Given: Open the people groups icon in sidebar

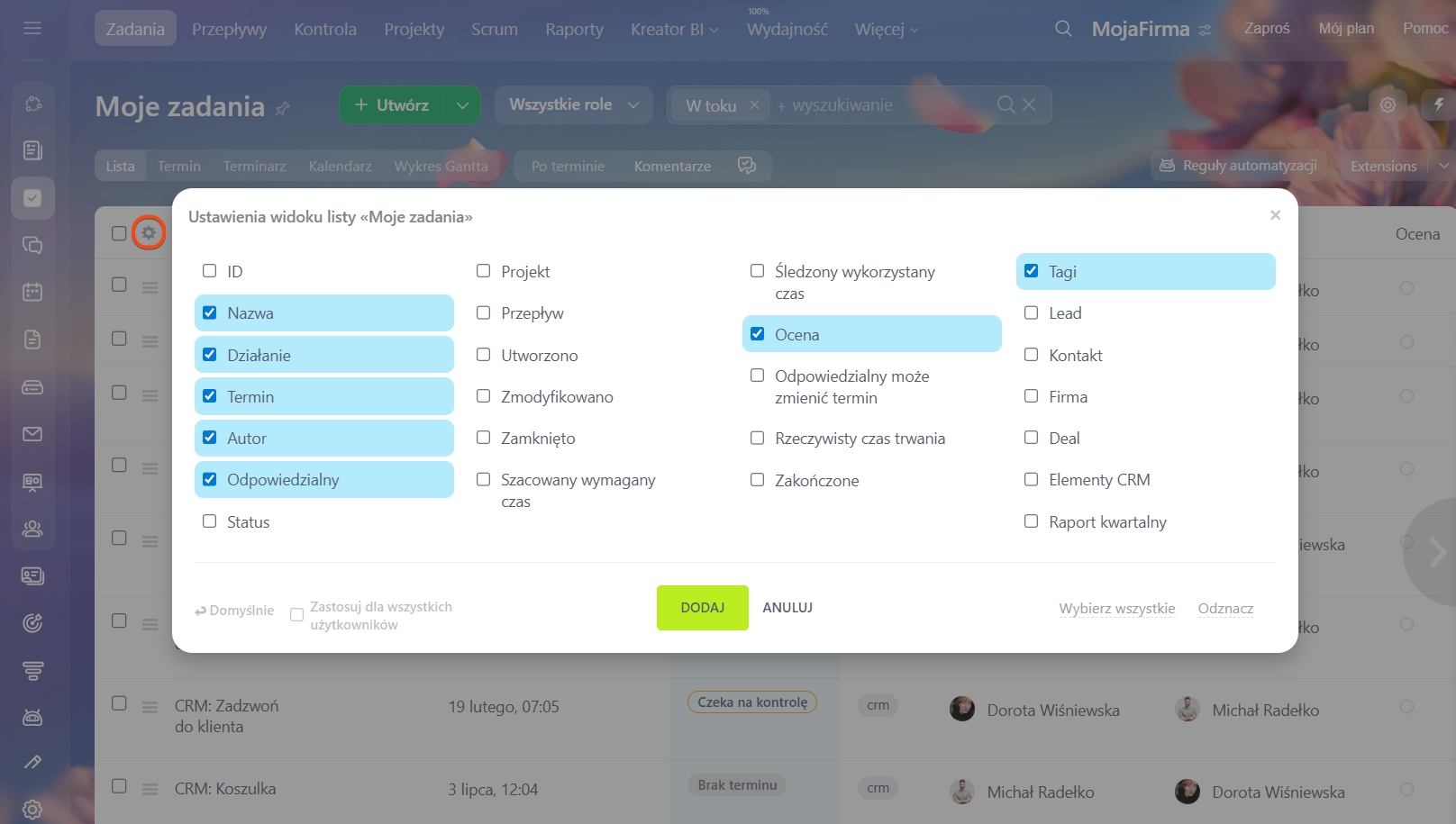Looking at the screenshot, I should click(x=32, y=529).
